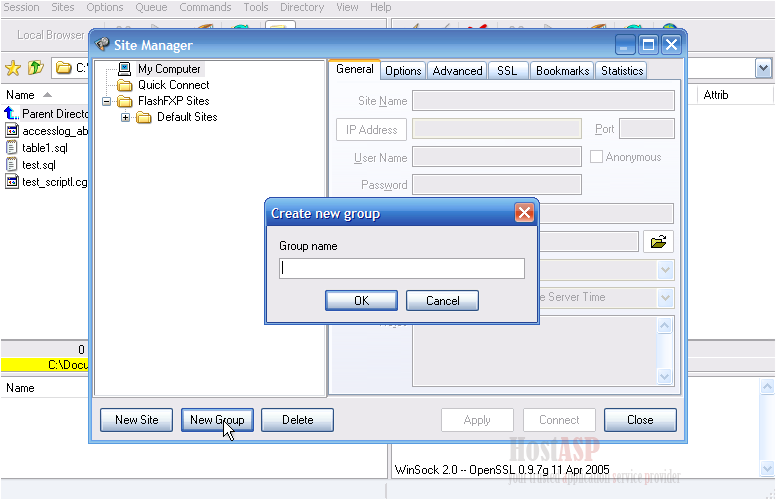Click the up-folder icon in local browser
The height and width of the screenshot is (500, 776).
36,67
